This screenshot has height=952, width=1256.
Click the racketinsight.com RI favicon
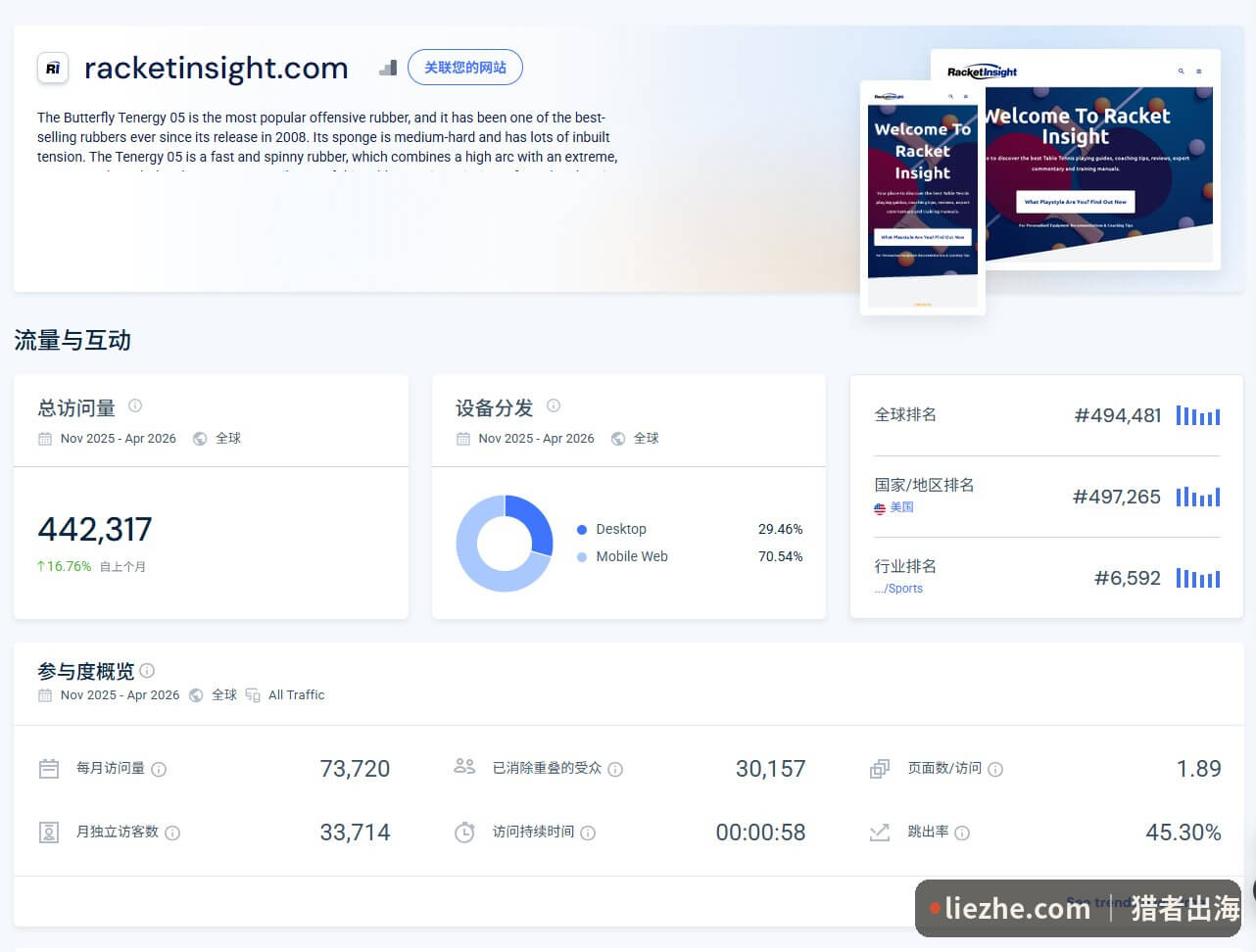(53, 68)
